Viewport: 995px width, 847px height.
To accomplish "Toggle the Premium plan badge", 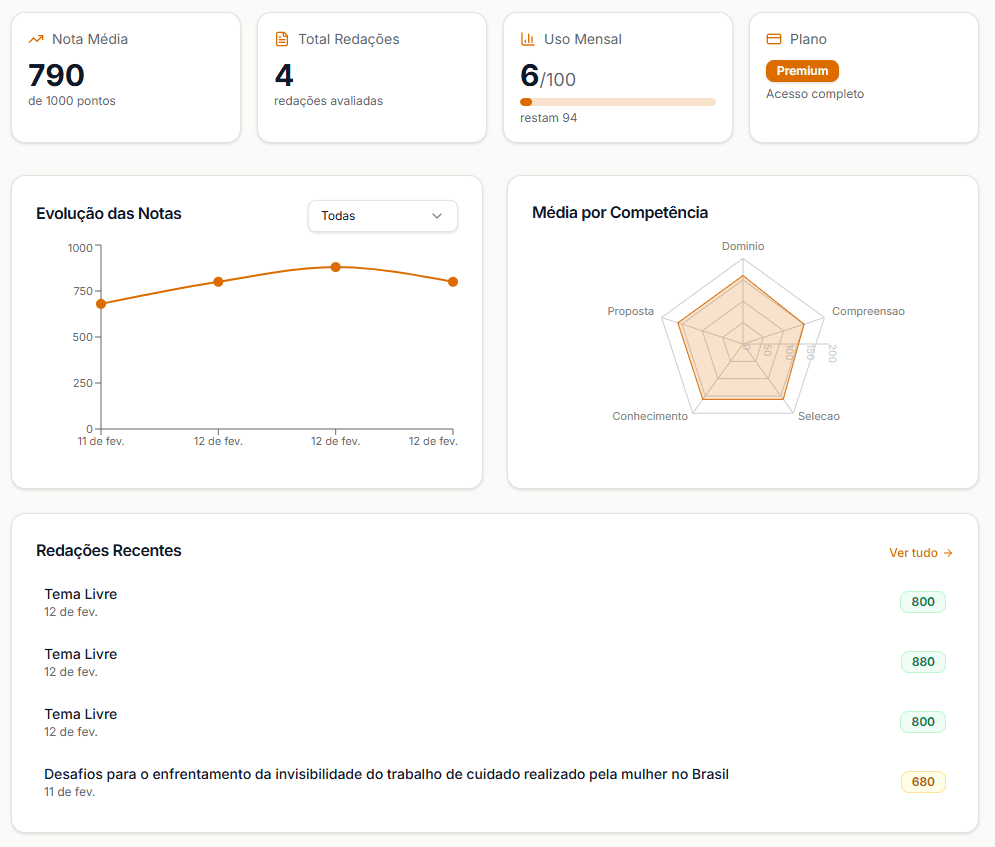I will pos(802,71).
